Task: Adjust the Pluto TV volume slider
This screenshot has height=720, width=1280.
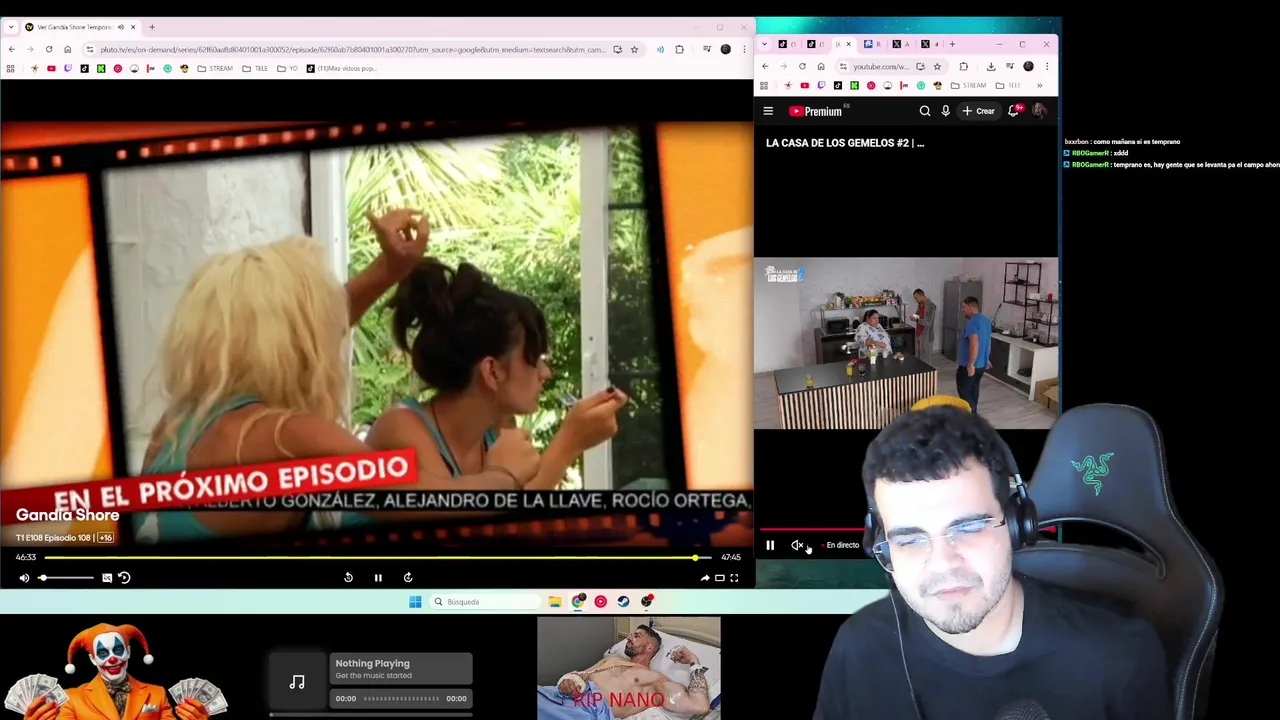Action: 68,577
